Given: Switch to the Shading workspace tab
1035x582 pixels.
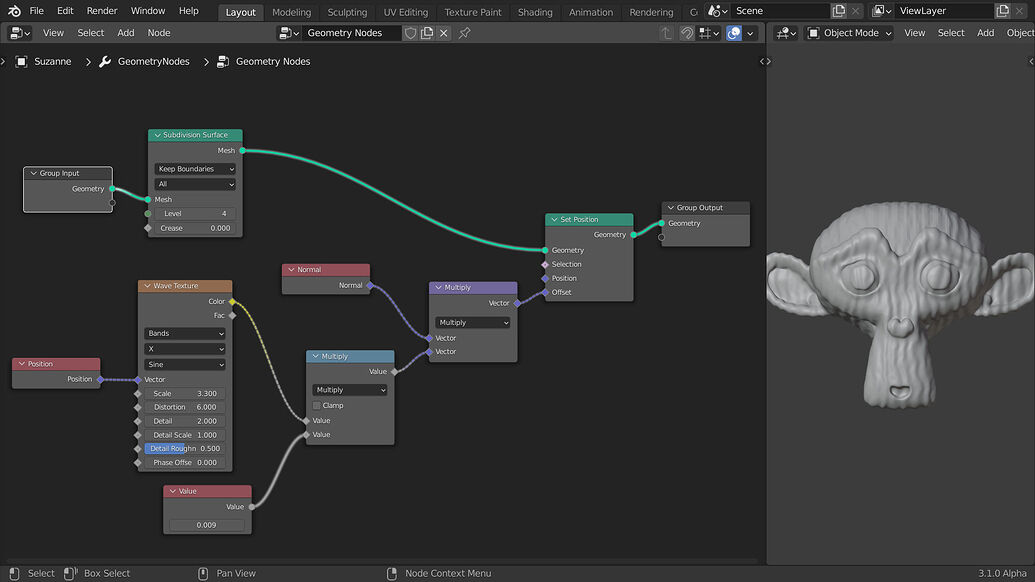Looking at the screenshot, I should click(535, 12).
